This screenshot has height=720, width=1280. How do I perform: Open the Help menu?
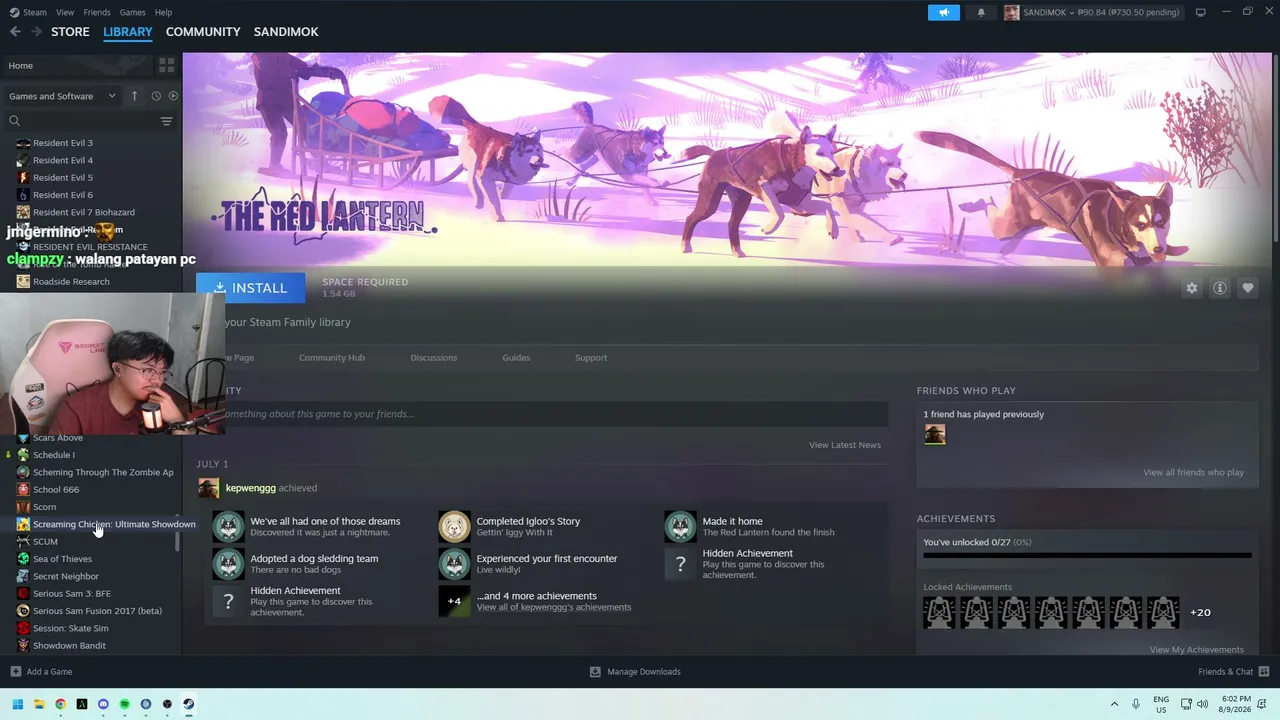163,12
